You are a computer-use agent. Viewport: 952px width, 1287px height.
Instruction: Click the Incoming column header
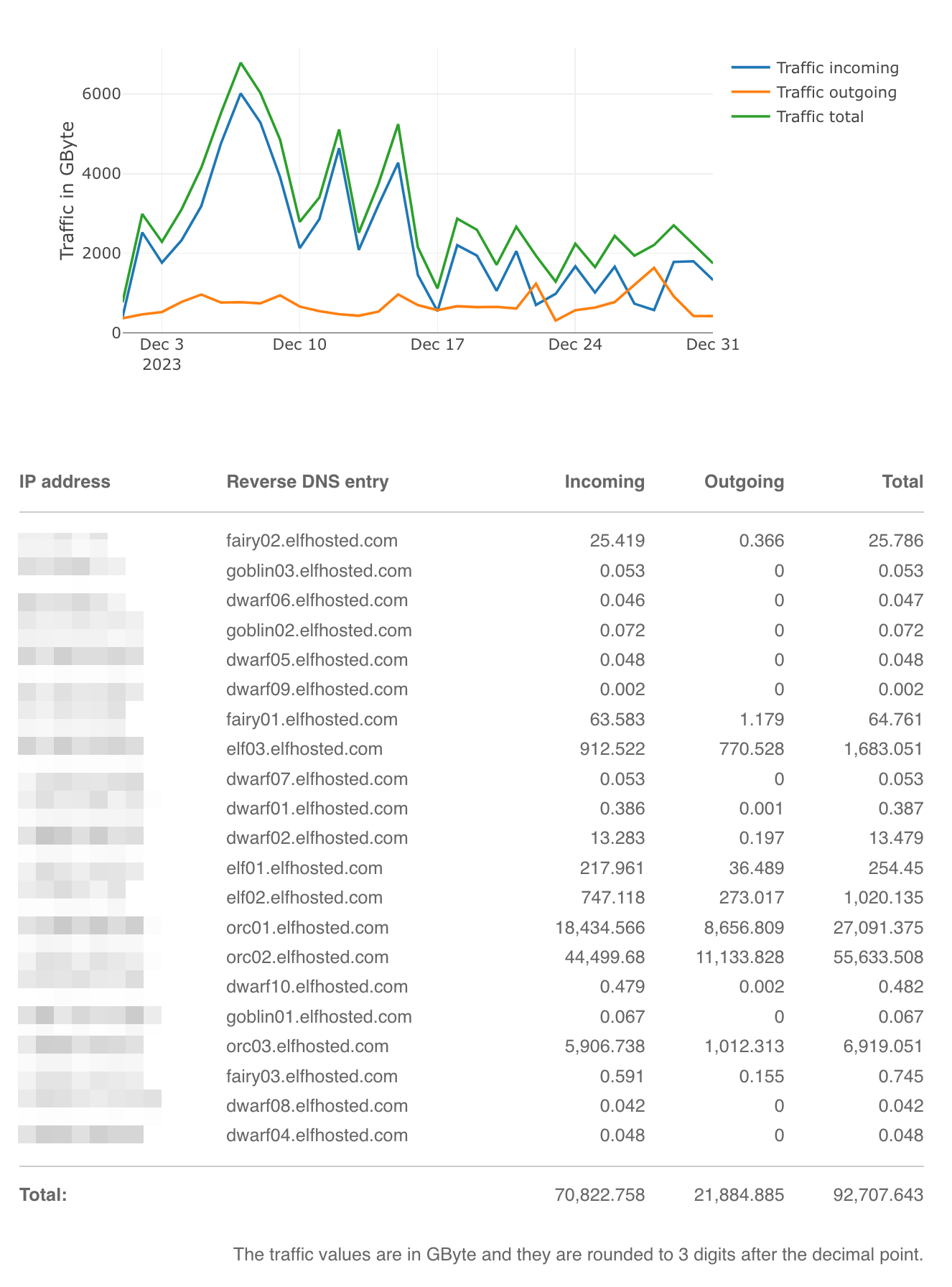(x=605, y=481)
